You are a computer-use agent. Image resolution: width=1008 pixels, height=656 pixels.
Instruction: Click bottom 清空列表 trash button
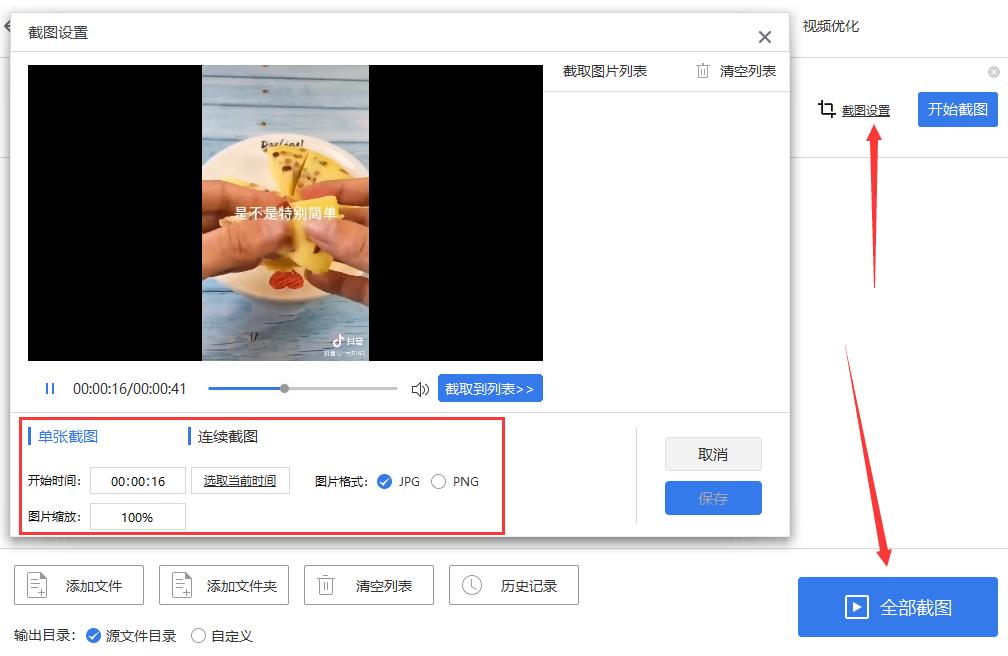[x=369, y=585]
